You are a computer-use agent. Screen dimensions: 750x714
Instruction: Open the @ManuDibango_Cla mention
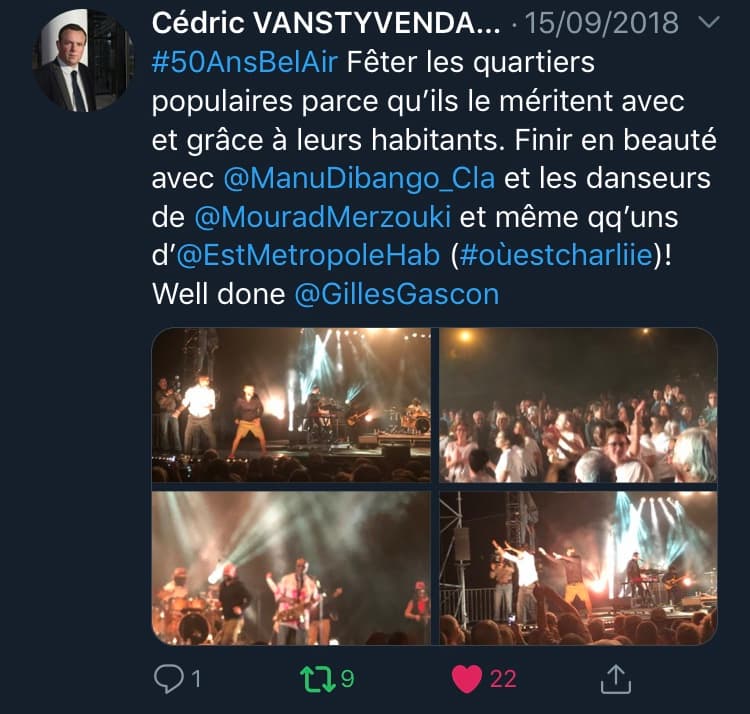[x=359, y=178]
